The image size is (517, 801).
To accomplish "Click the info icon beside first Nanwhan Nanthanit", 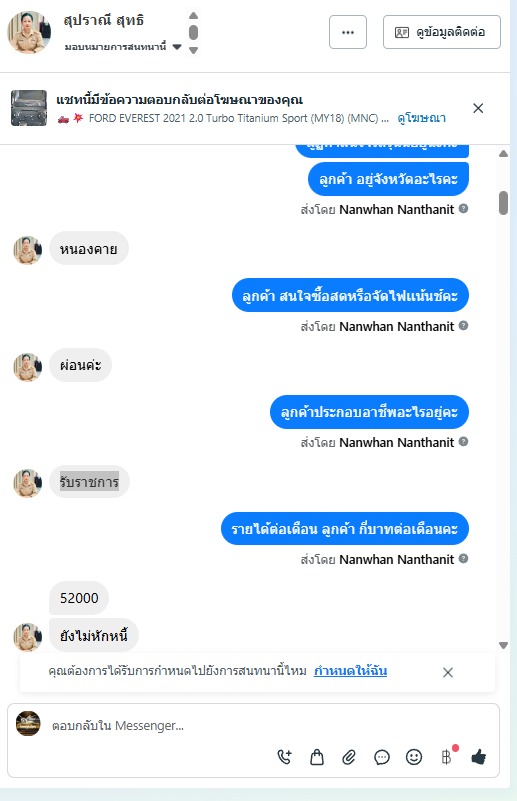I will [463, 208].
